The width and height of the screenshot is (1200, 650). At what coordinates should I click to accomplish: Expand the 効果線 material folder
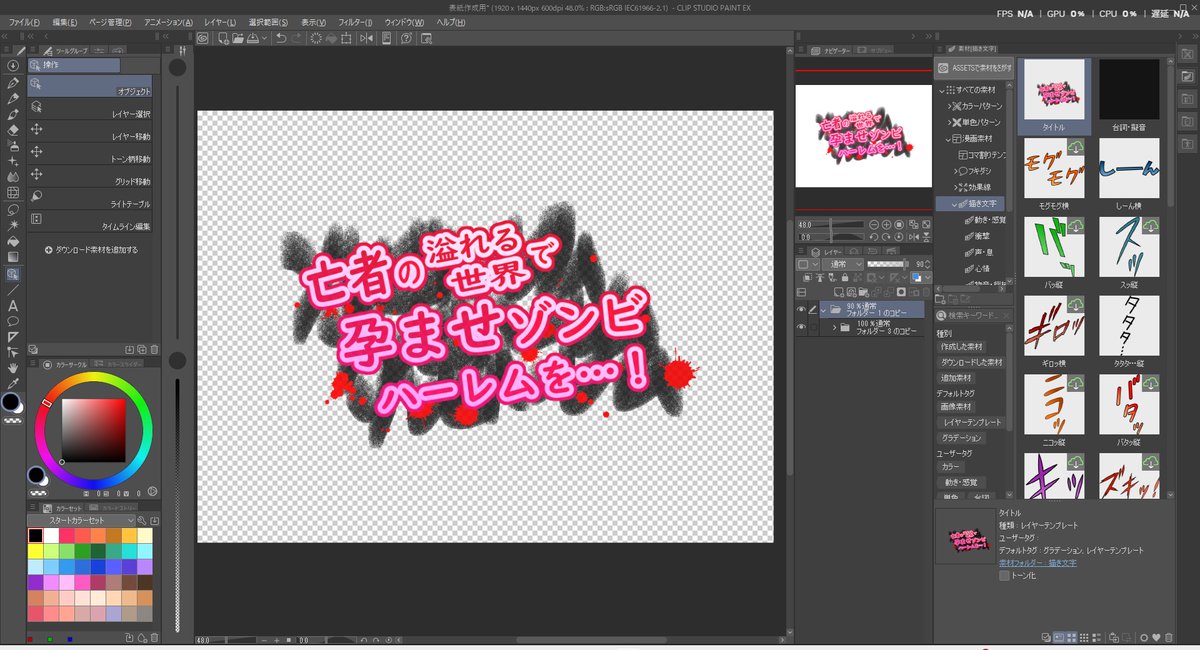(x=956, y=187)
